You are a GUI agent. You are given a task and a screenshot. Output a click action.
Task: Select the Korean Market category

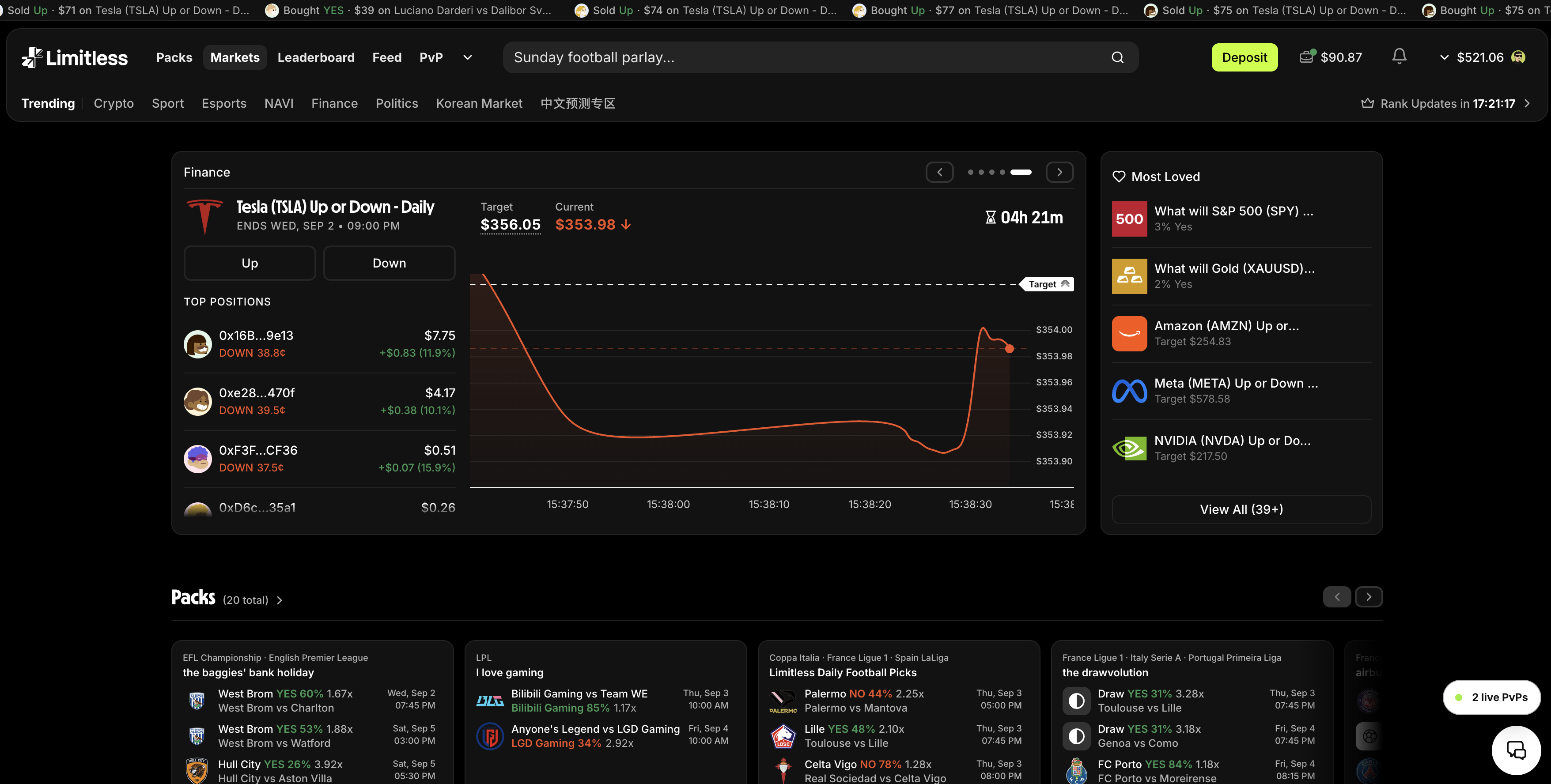pos(479,103)
